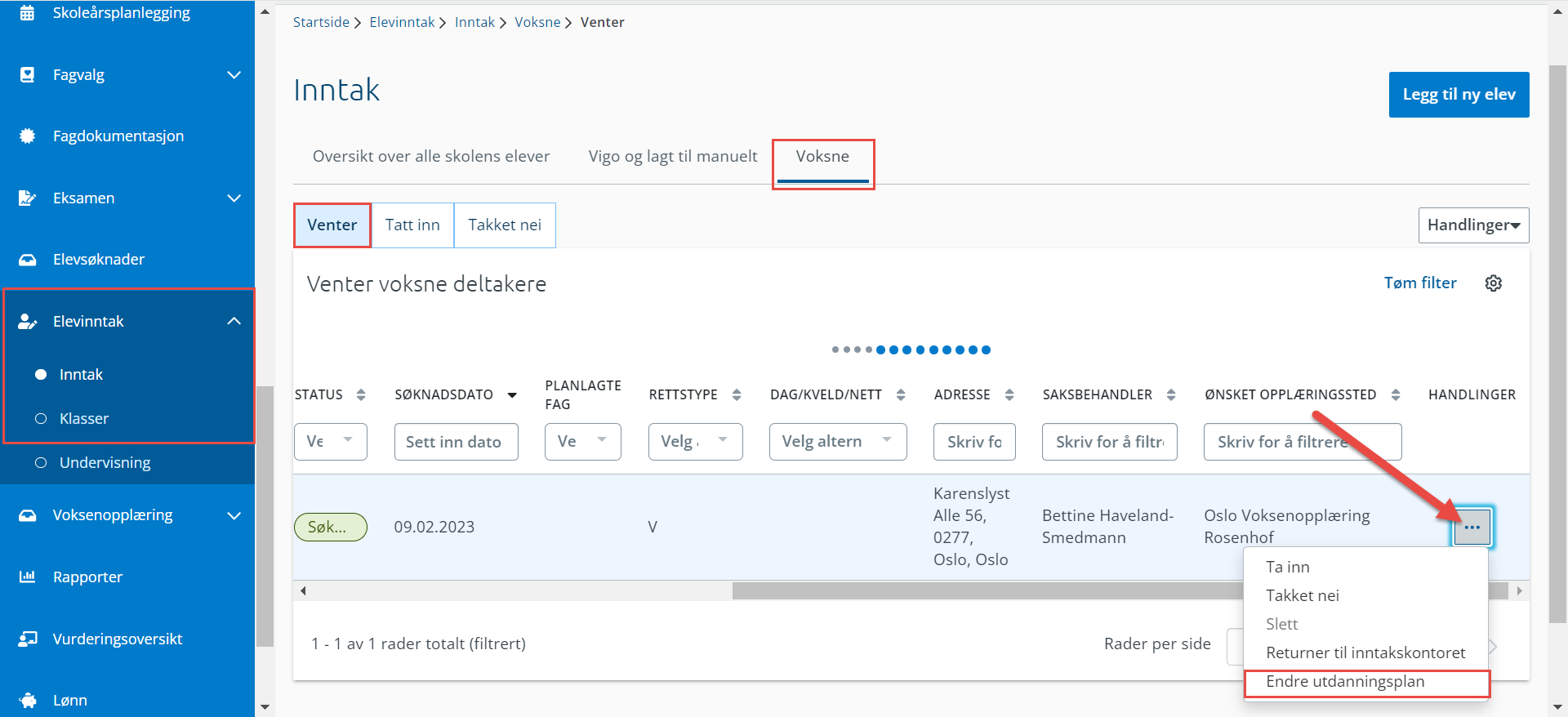Screen dimensions: 1568x717
Task: Switch to Oversikt over alle skolens elever tab
Action: click(431, 156)
